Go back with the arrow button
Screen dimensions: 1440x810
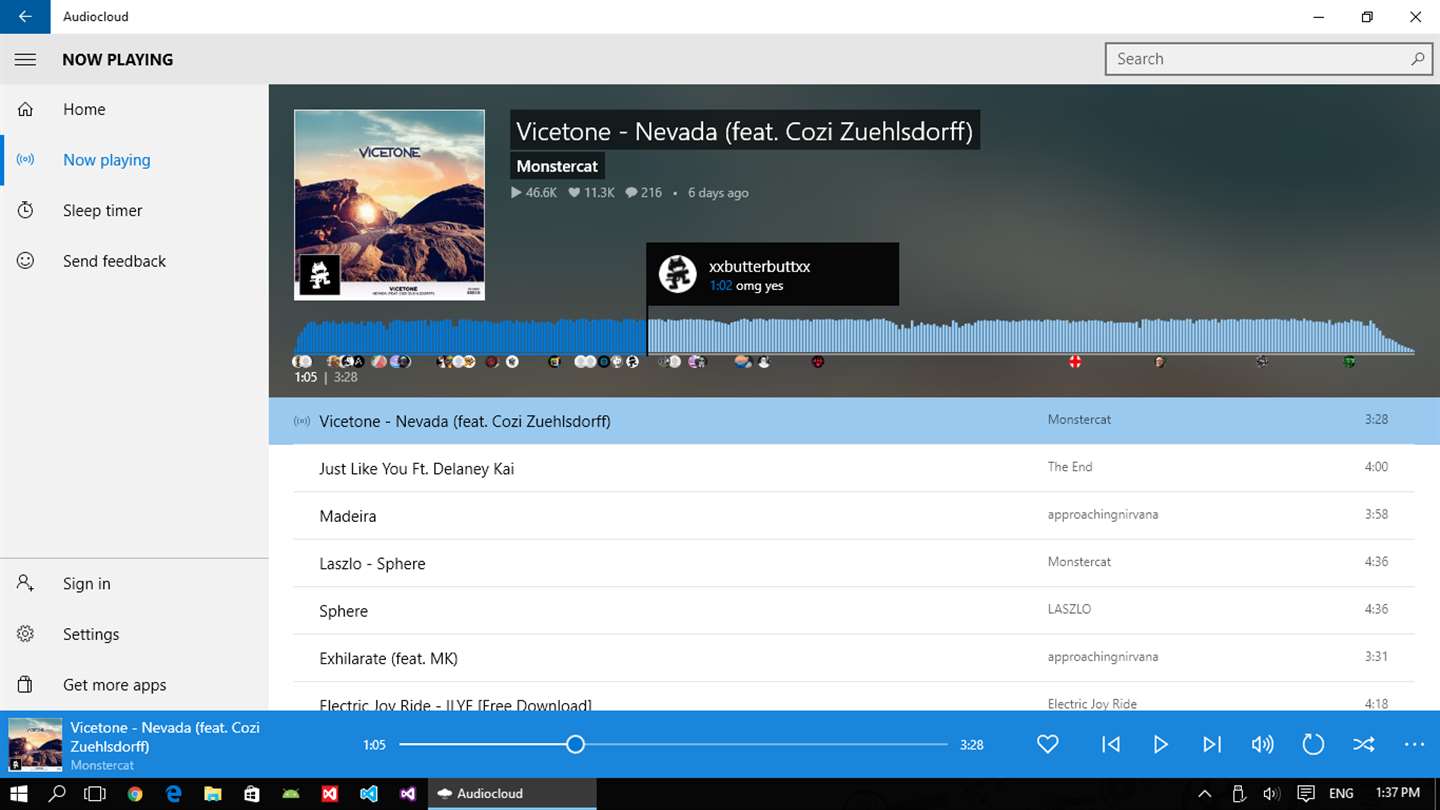click(x=25, y=17)
